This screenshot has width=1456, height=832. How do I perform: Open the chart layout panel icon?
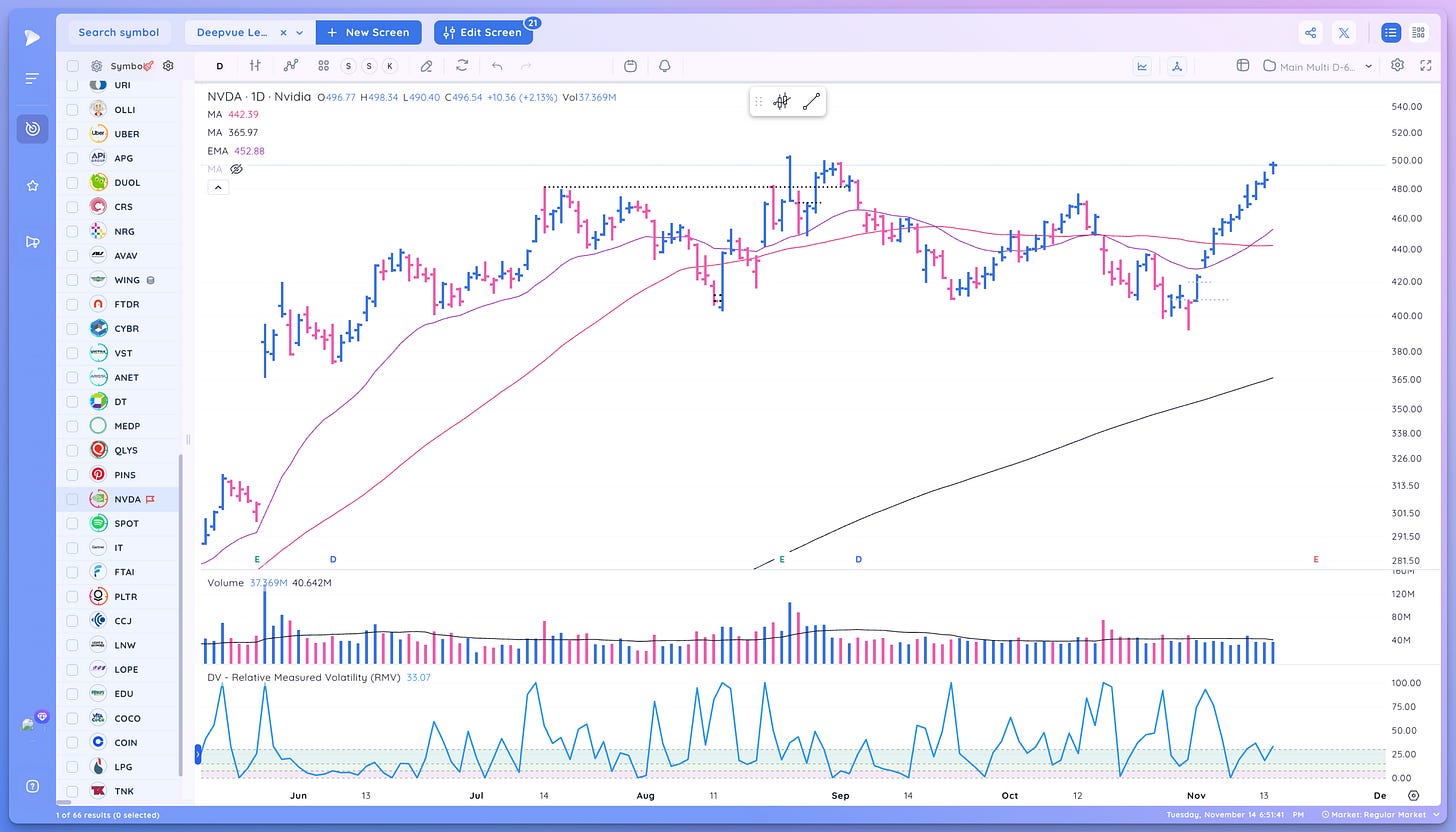tap(1243, 66)
